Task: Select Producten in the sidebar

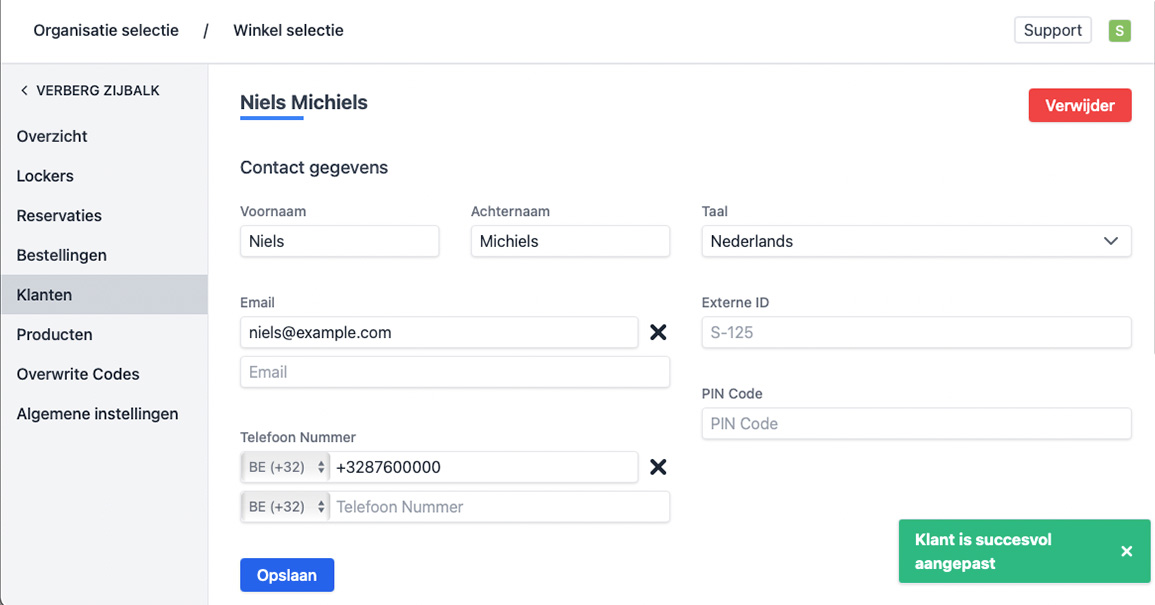Action: tap(54, 335)
